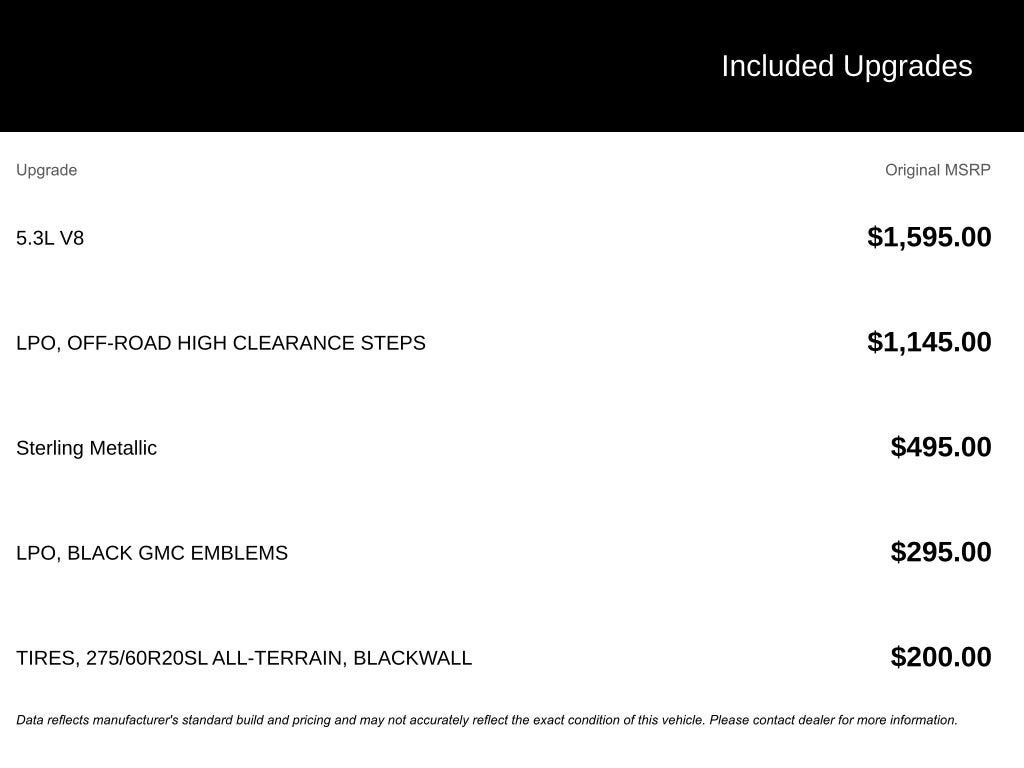Click the Included Upgrades heading
This screenshot has width=1024, height=768.
846,66
